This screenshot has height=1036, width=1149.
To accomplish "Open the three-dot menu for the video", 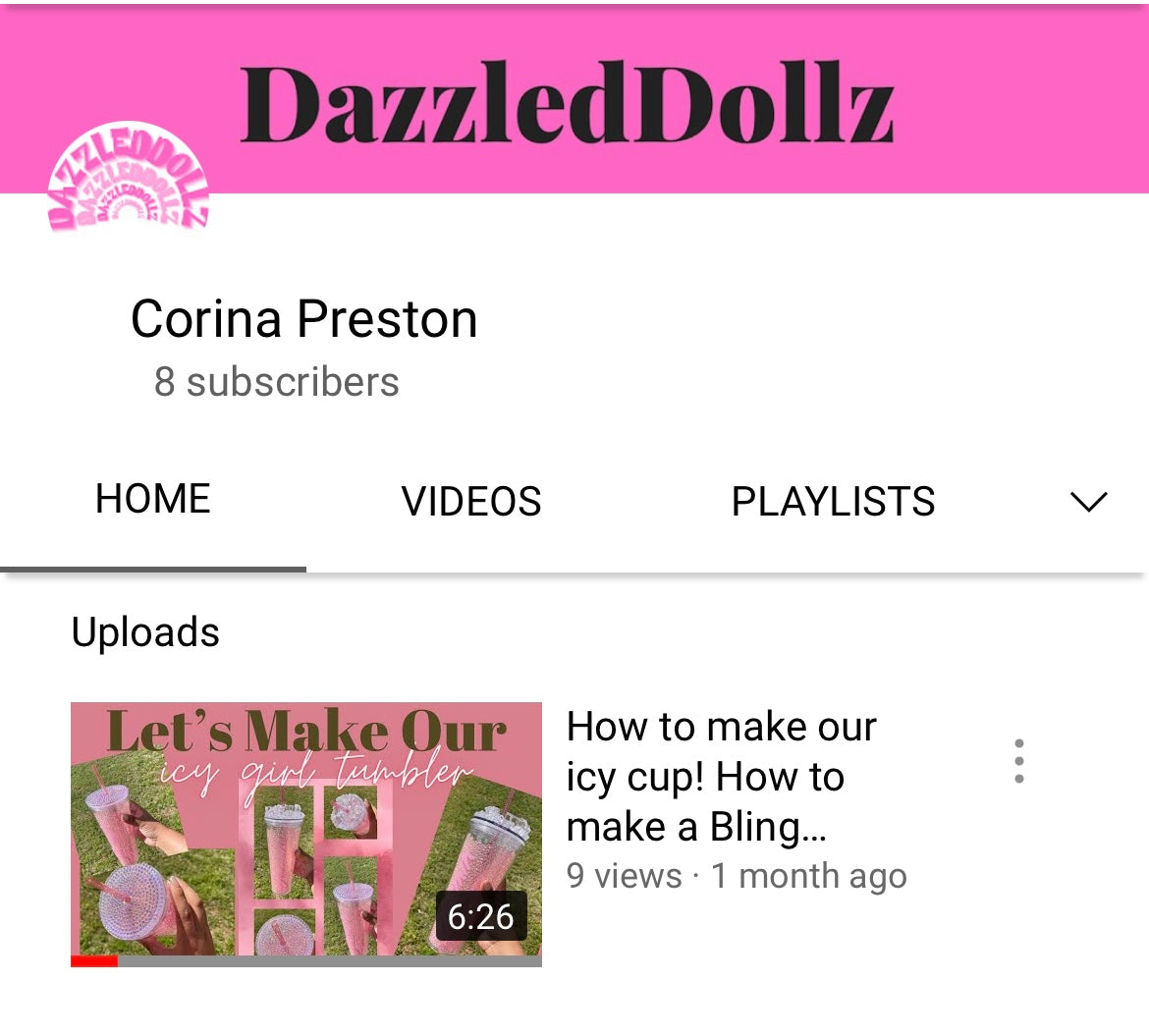I will click(x=1018, y=761).
